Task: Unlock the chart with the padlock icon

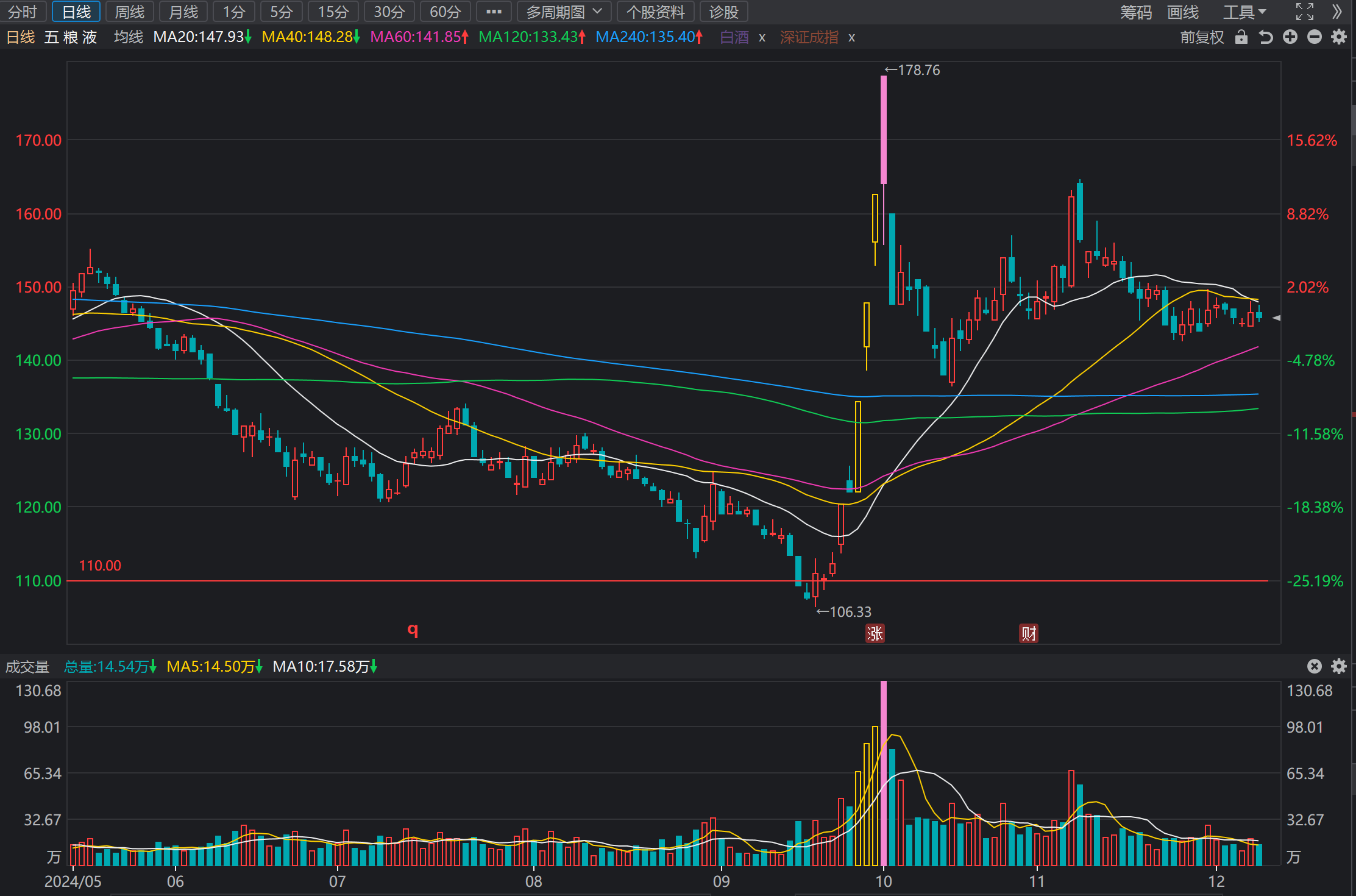Action: tap(1241, 37)
